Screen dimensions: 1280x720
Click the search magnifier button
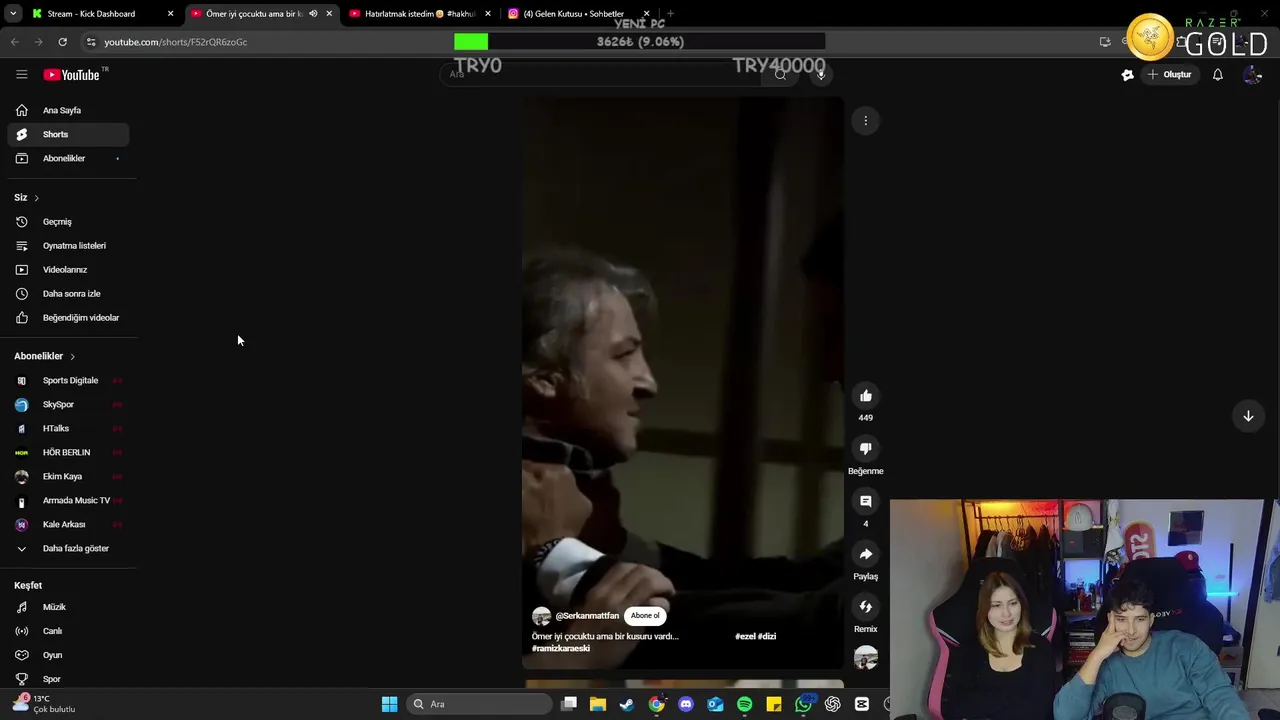click(x=781, y=74)
